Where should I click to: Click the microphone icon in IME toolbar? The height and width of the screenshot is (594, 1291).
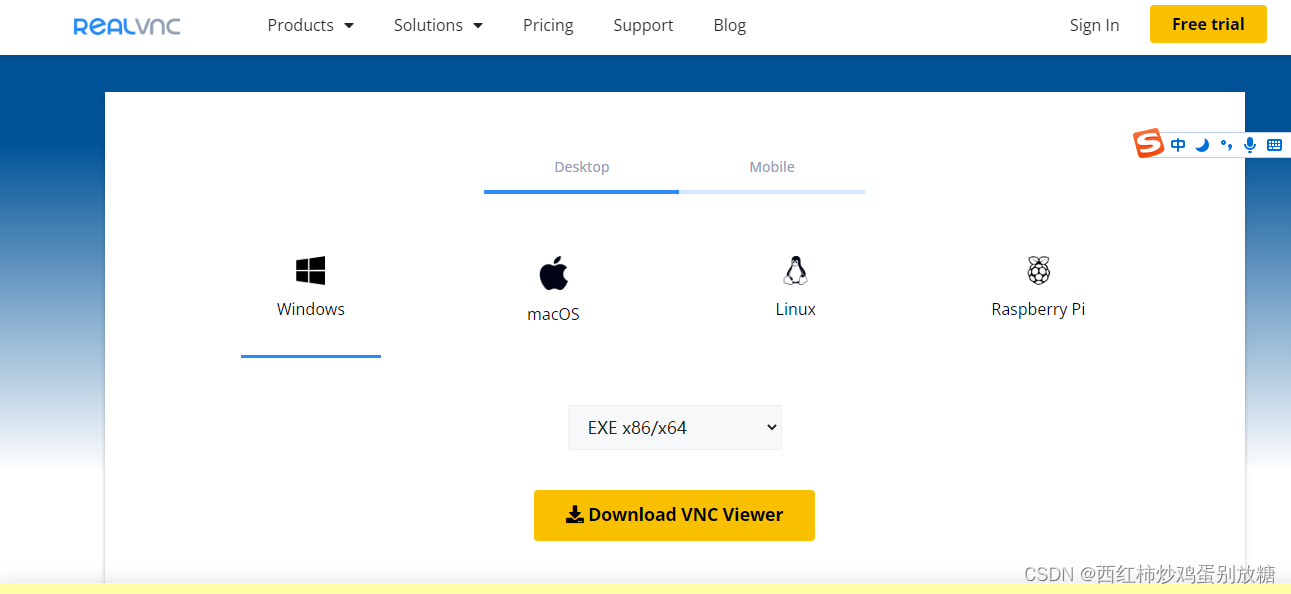click(x=1250, y=145)
